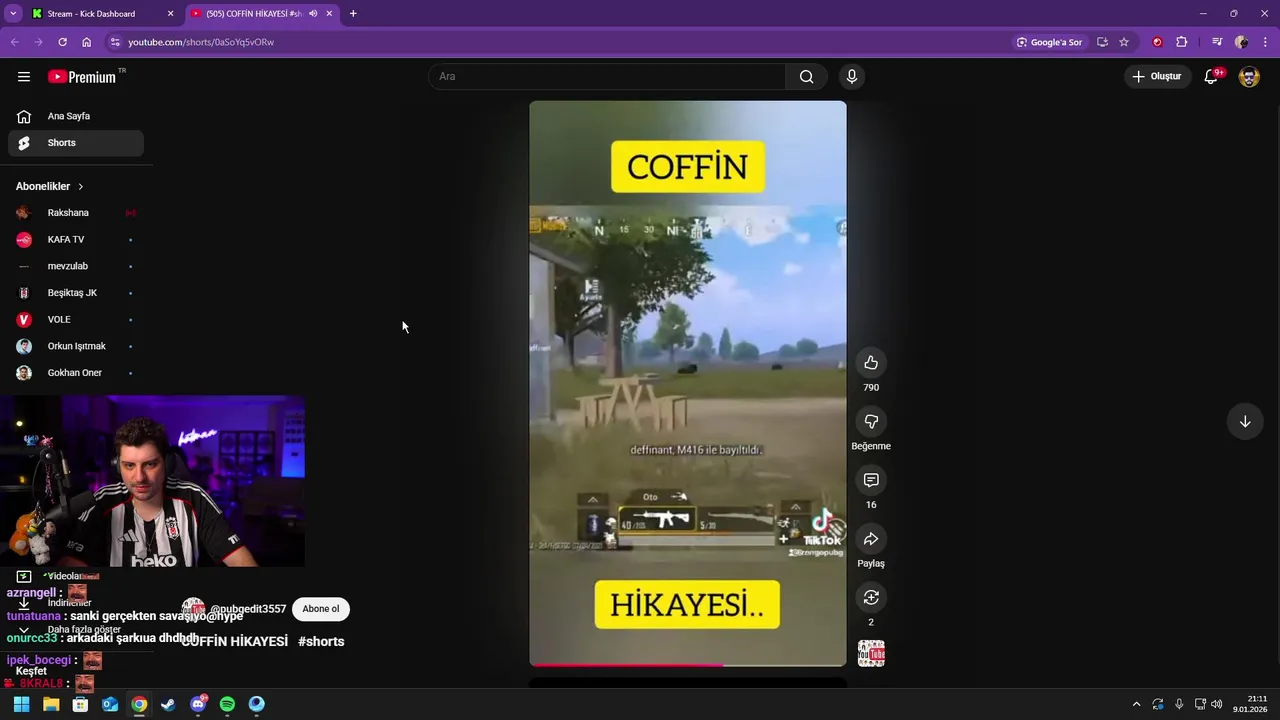The image size is (1280, 720).
Task: Open mevzulab subscription channel
Action: (76, 266)
